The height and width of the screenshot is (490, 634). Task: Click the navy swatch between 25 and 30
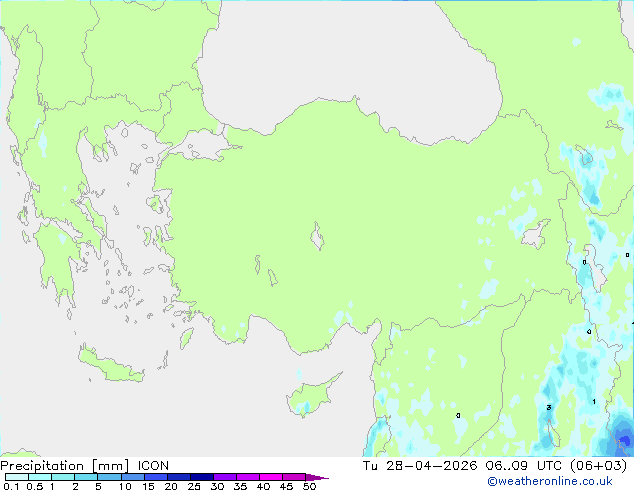(202, 477)
